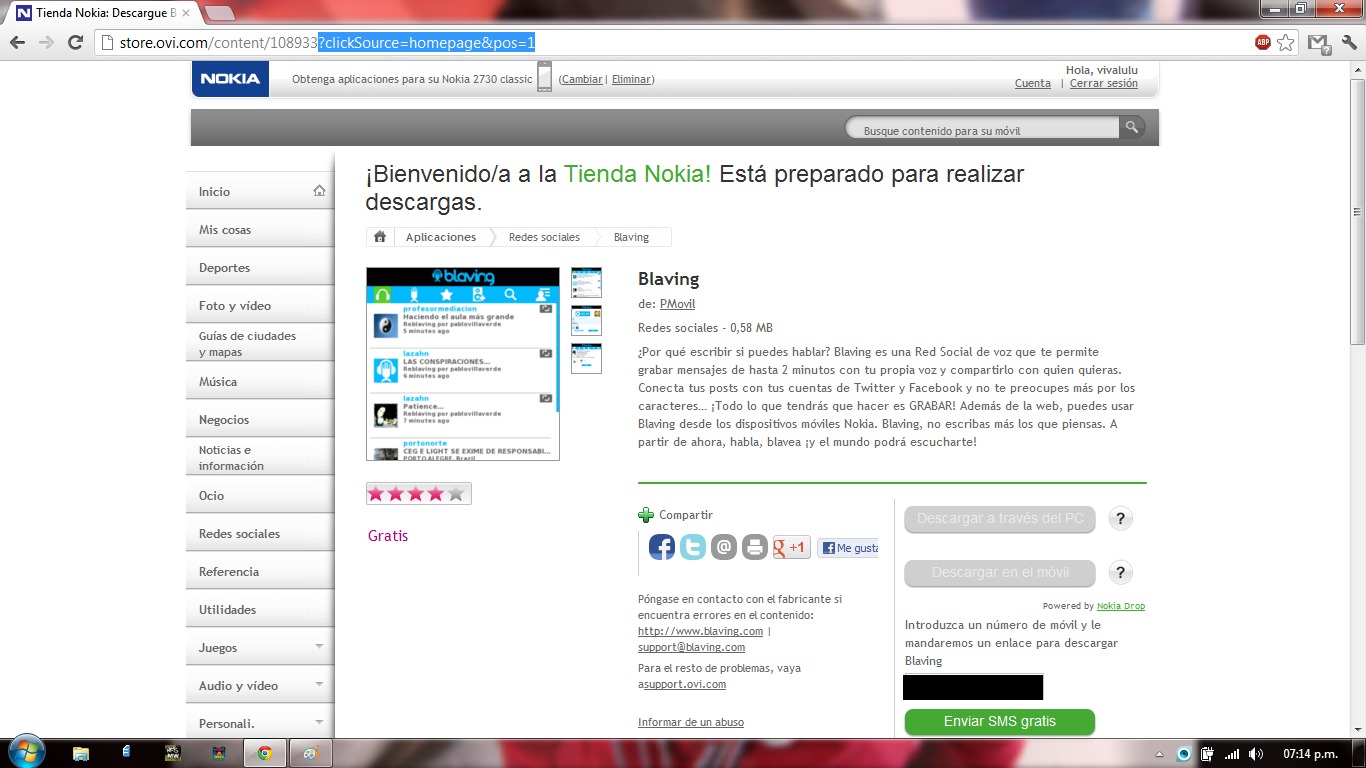Open the Cuenta link
Viewport: 1366px width, 768px height.
point(1033,83)
